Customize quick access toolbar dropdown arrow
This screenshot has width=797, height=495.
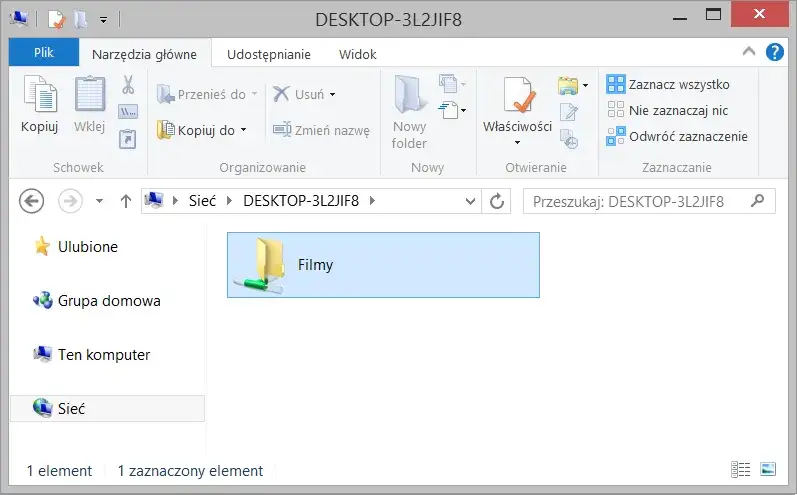point(103,20)
